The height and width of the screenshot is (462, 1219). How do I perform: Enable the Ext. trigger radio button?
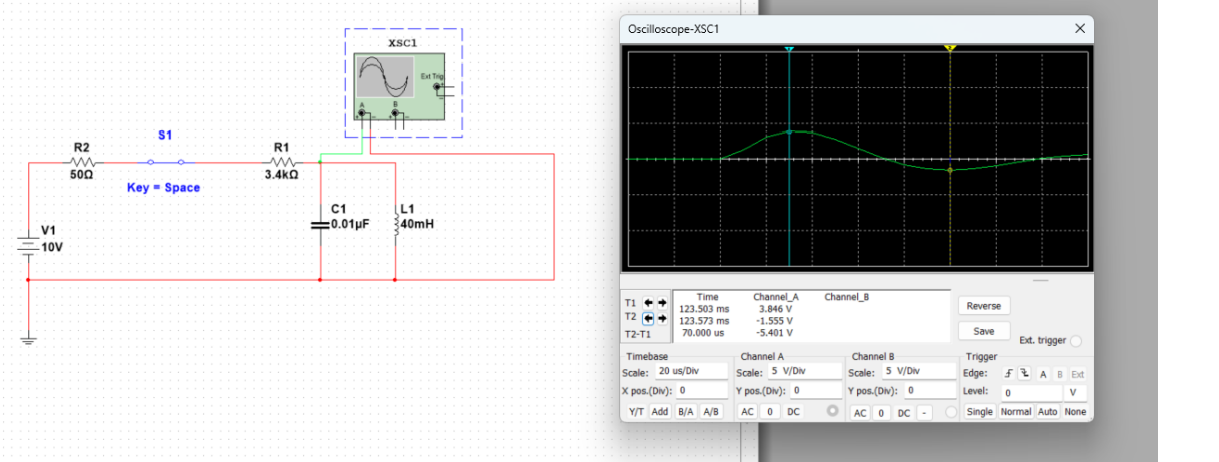pyautogui.click(x=1076, y=341)
